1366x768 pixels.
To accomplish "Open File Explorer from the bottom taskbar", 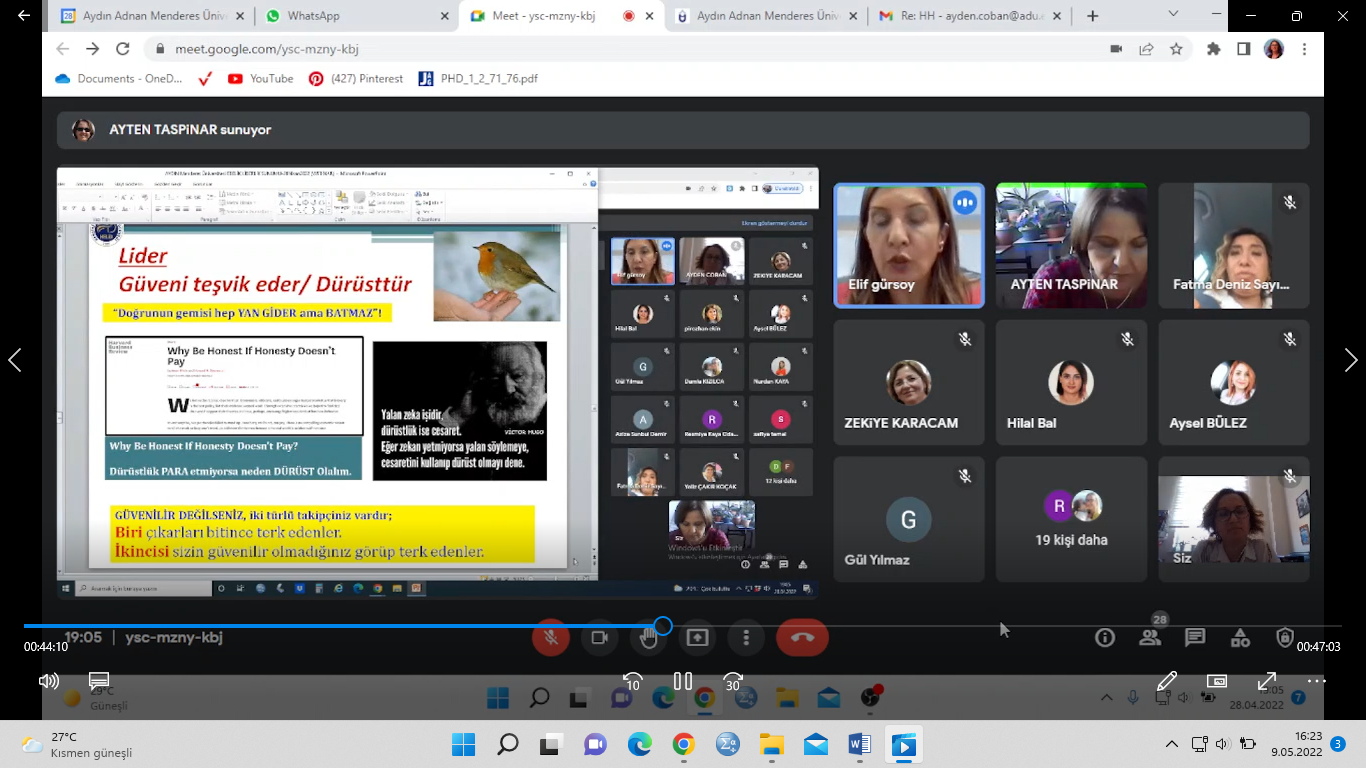I will pos(771,744).
